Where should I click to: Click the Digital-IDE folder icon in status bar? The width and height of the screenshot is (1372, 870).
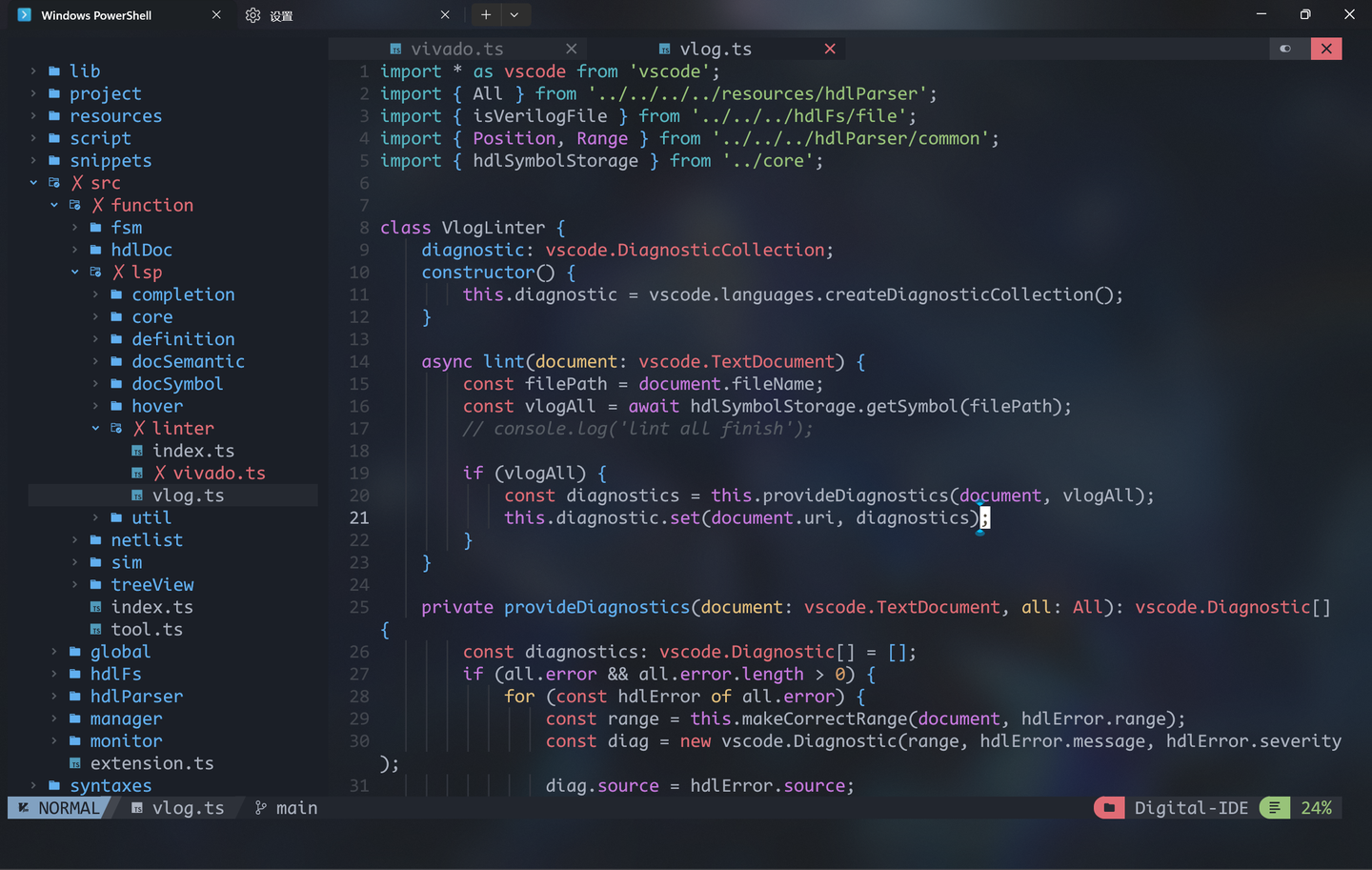tap(1109, 807)
